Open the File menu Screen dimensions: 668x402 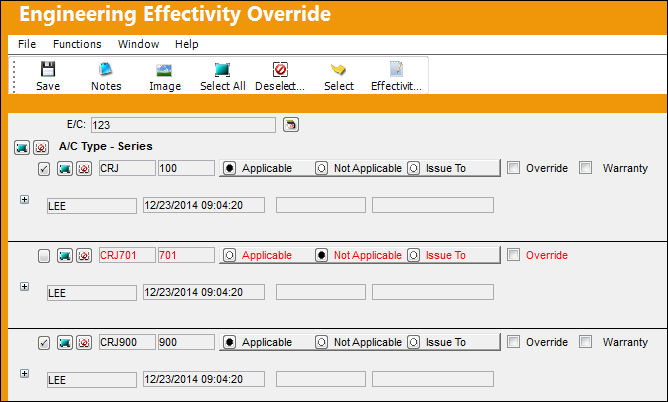tap(27, 44)
